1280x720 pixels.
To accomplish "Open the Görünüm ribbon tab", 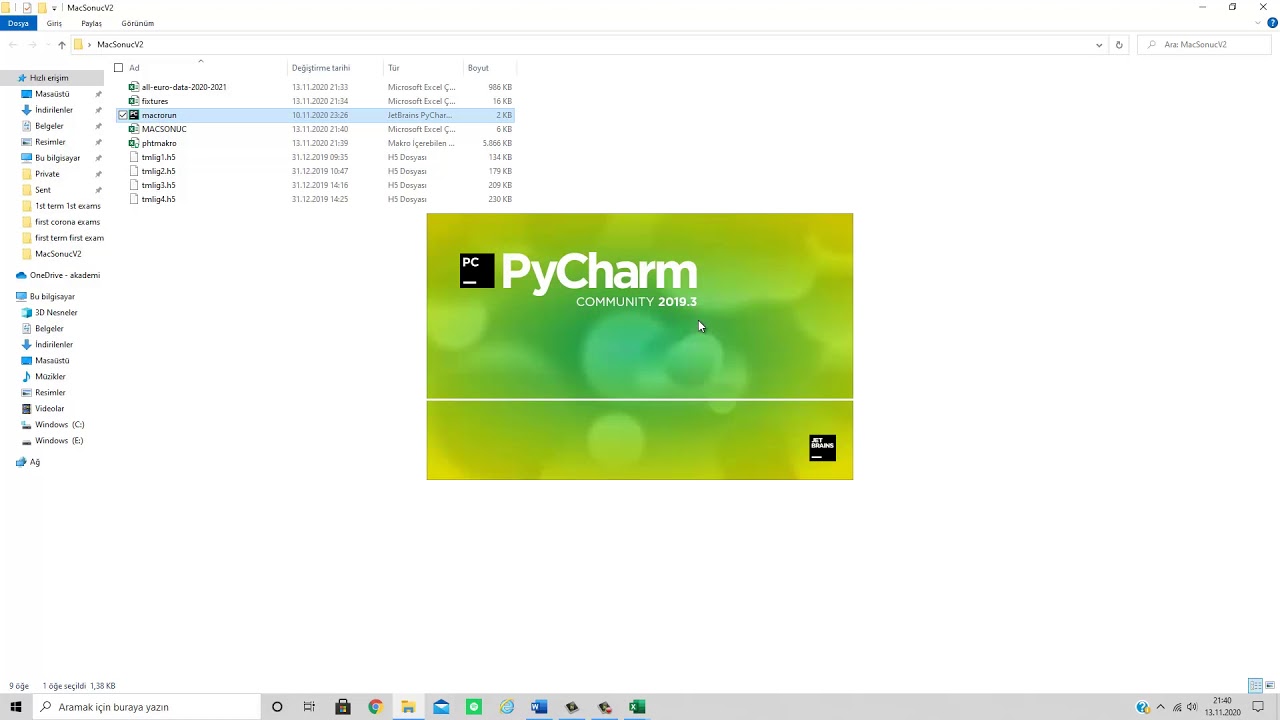I will tap(137, 23).
